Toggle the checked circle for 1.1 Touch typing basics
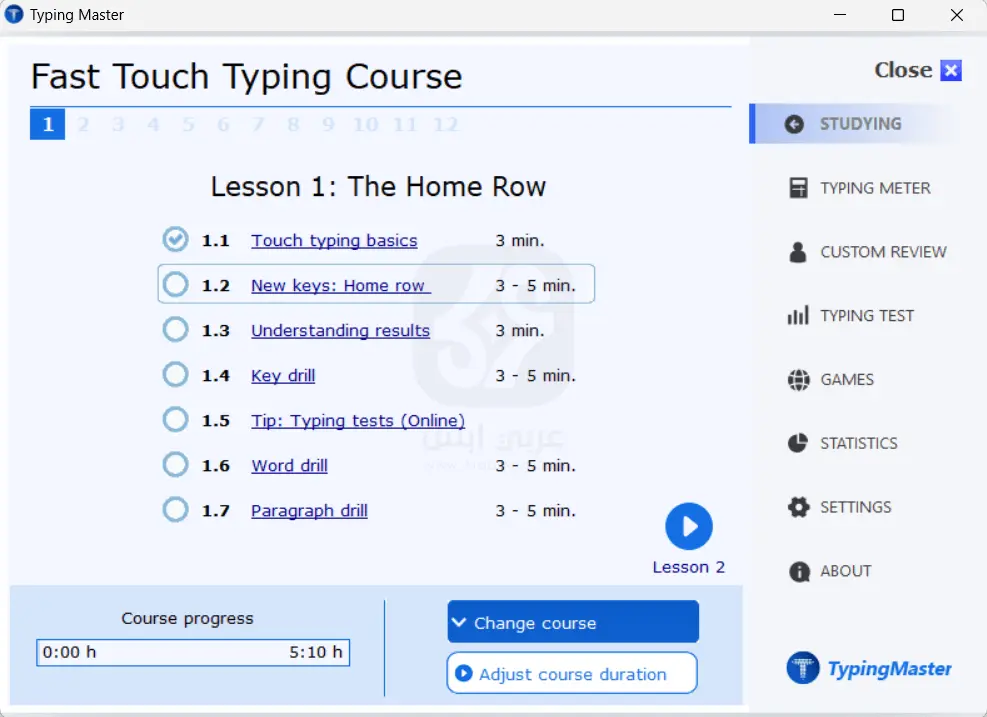The height and width of the screenshot is (717, 987). (x=175, y=240)
